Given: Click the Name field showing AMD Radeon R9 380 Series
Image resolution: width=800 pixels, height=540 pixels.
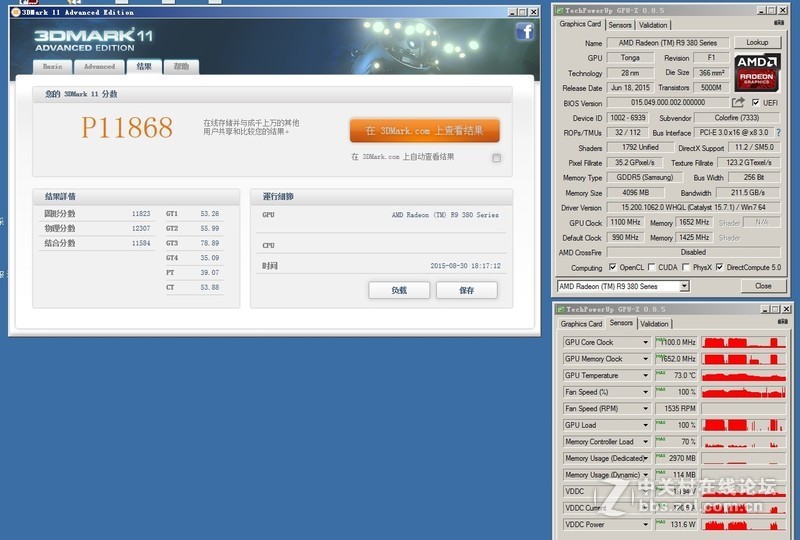Looking at the screenshot, I should click(668, 43).
